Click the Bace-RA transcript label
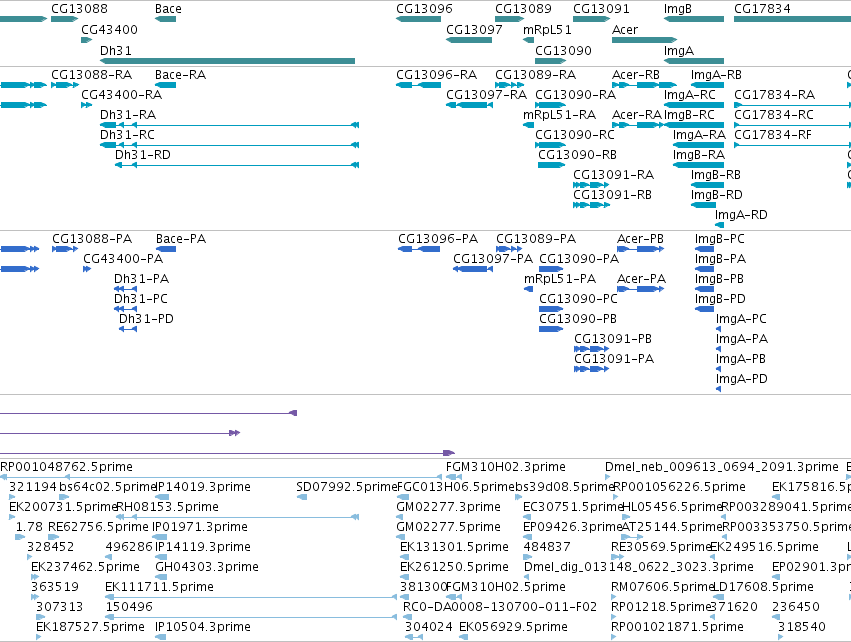 tap(180, 74)
